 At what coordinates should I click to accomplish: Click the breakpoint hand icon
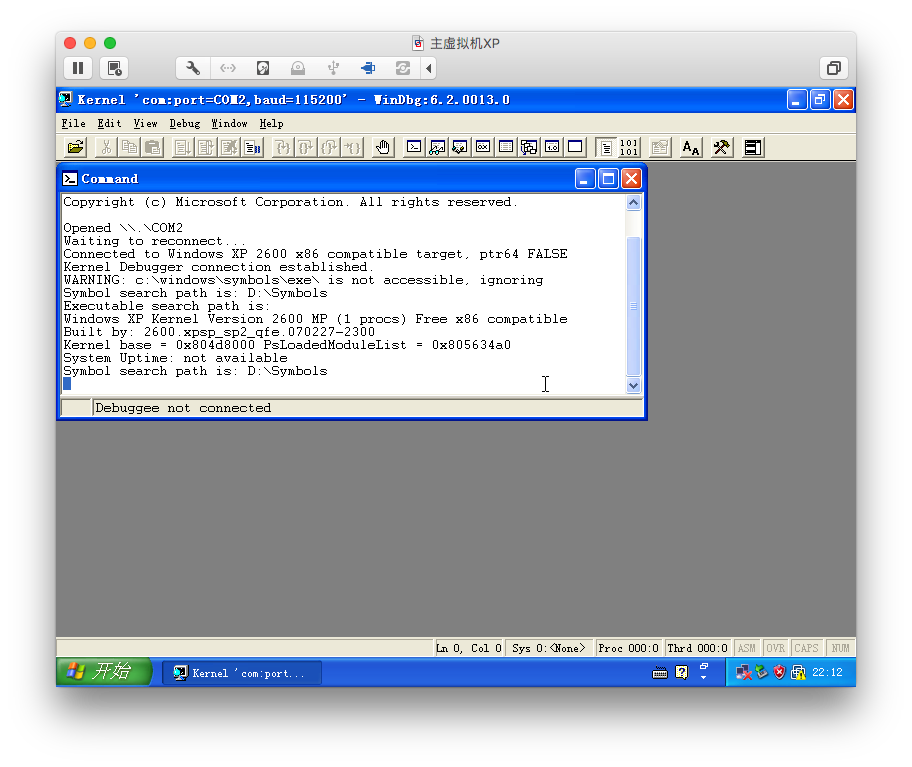tap(383, 148)
